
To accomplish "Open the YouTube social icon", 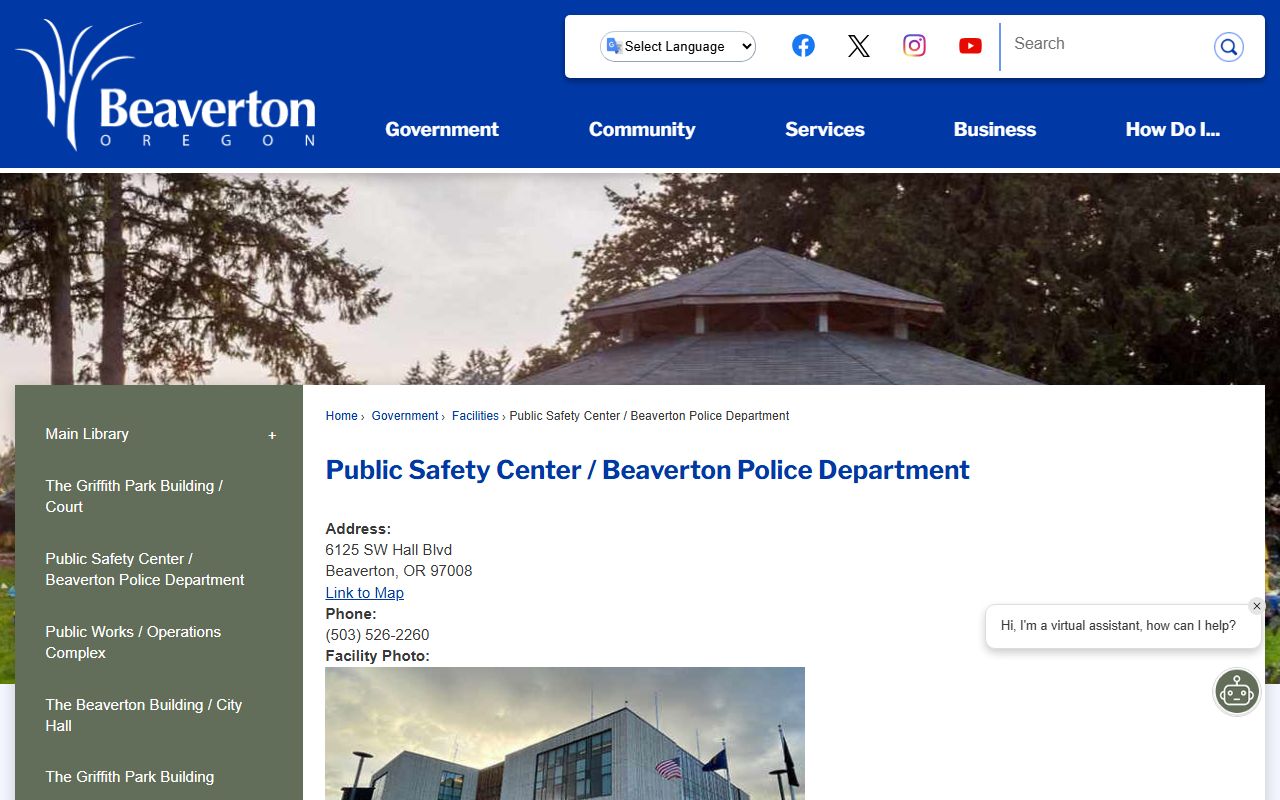I will pyautogui.click(x=970, y=45).
